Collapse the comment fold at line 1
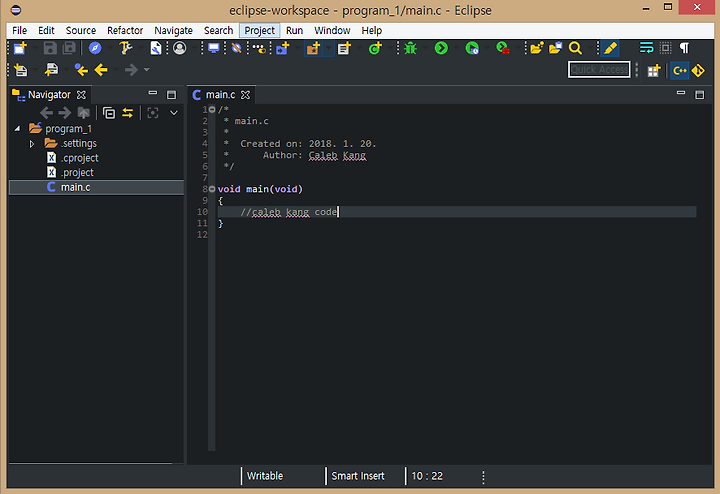The width and height of the screenshot is (720, 494). coord(212,109)
